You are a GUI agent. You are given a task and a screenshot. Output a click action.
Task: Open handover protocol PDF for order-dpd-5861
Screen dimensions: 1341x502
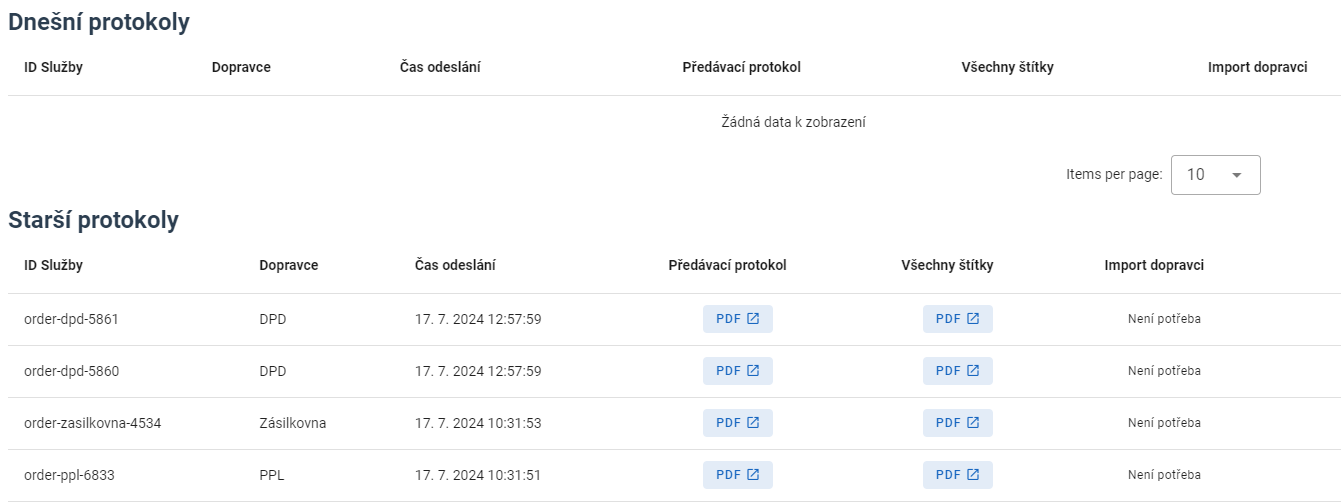738,319
